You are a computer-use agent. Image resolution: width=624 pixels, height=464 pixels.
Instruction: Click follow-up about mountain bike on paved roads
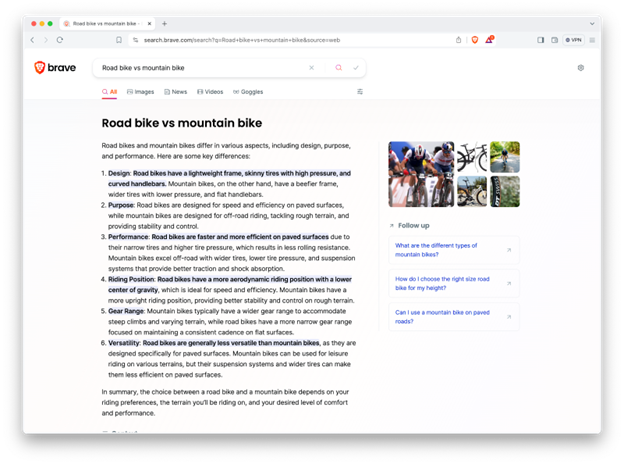tap(454, 316)
